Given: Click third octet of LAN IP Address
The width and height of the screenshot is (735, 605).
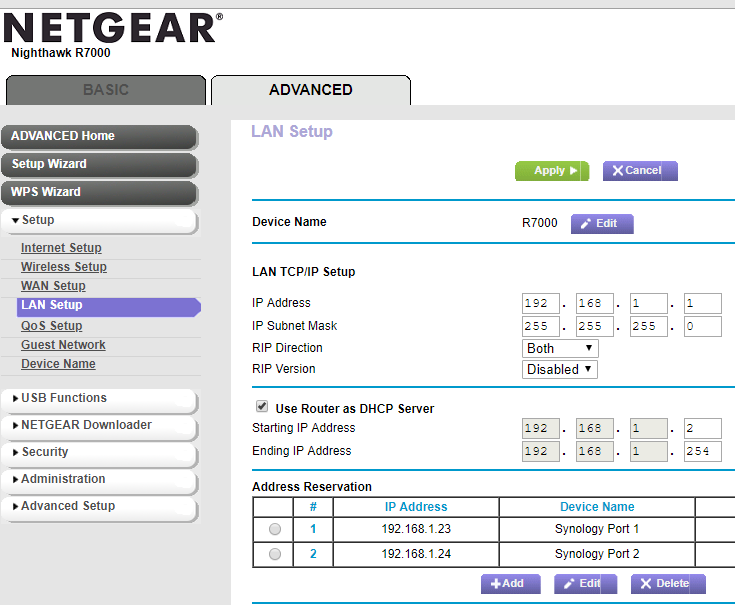Looking at the screenshot, I should pos(648,304).
